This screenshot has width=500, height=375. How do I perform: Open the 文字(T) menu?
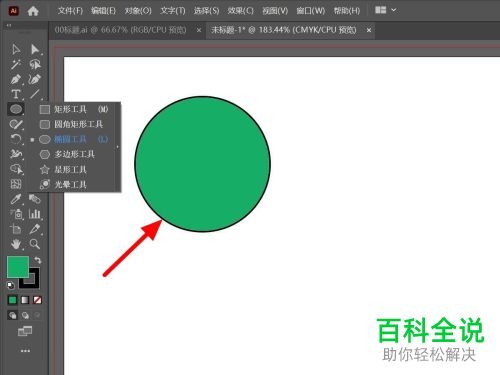[x=173, y=11]
